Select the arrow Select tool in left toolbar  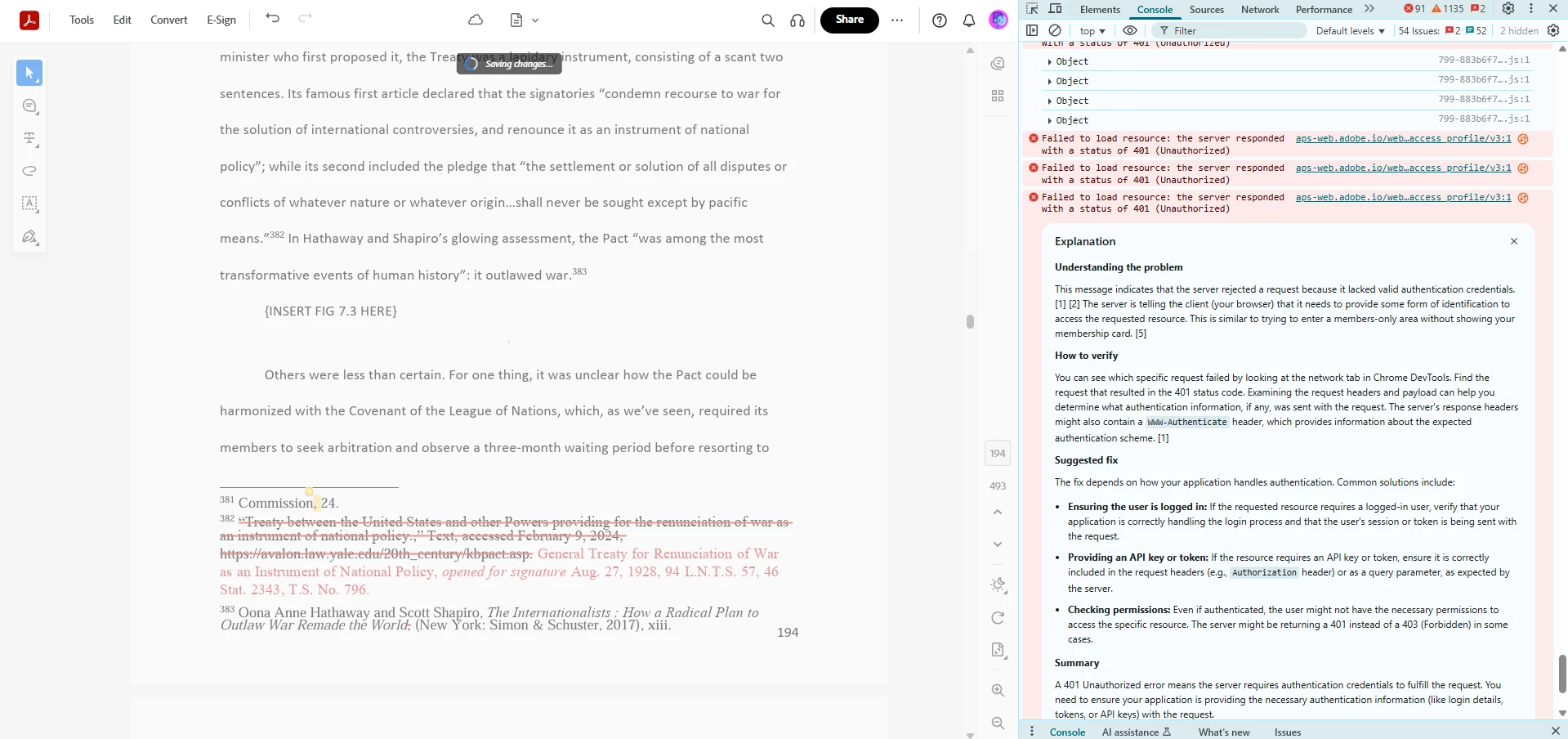point(29,73)
